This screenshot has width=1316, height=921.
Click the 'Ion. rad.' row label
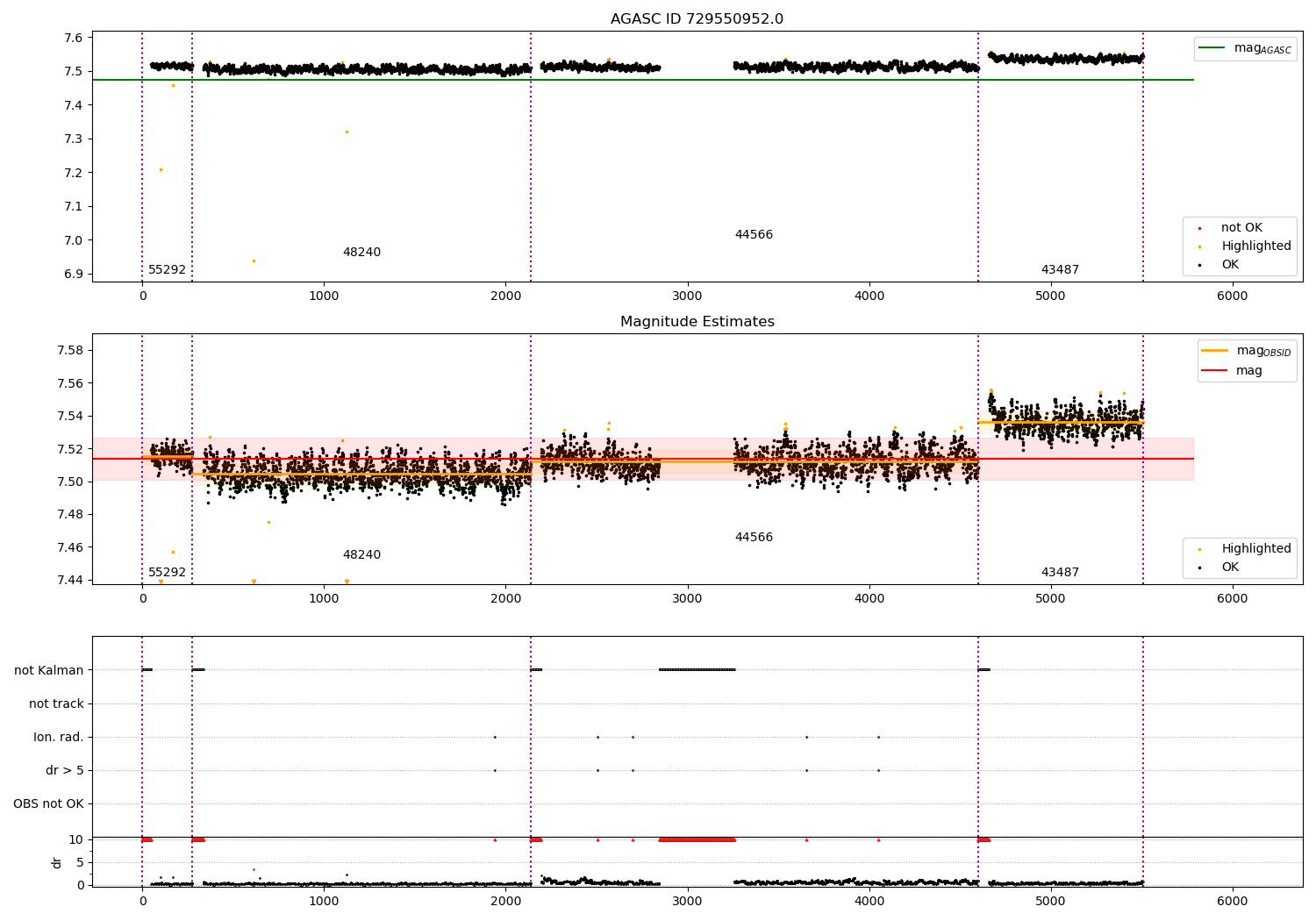click(x=59, y=738)
